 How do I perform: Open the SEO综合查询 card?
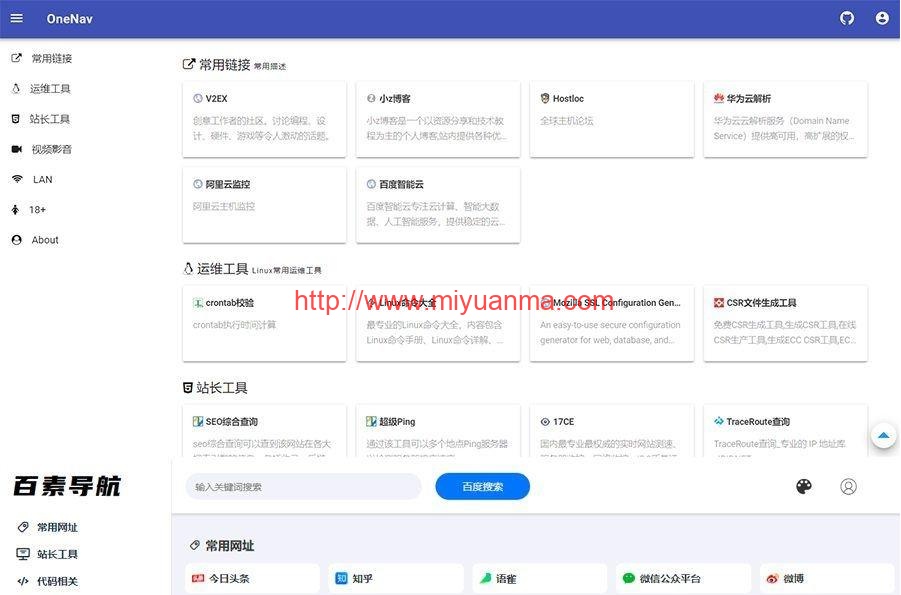[x=264, y=431]
